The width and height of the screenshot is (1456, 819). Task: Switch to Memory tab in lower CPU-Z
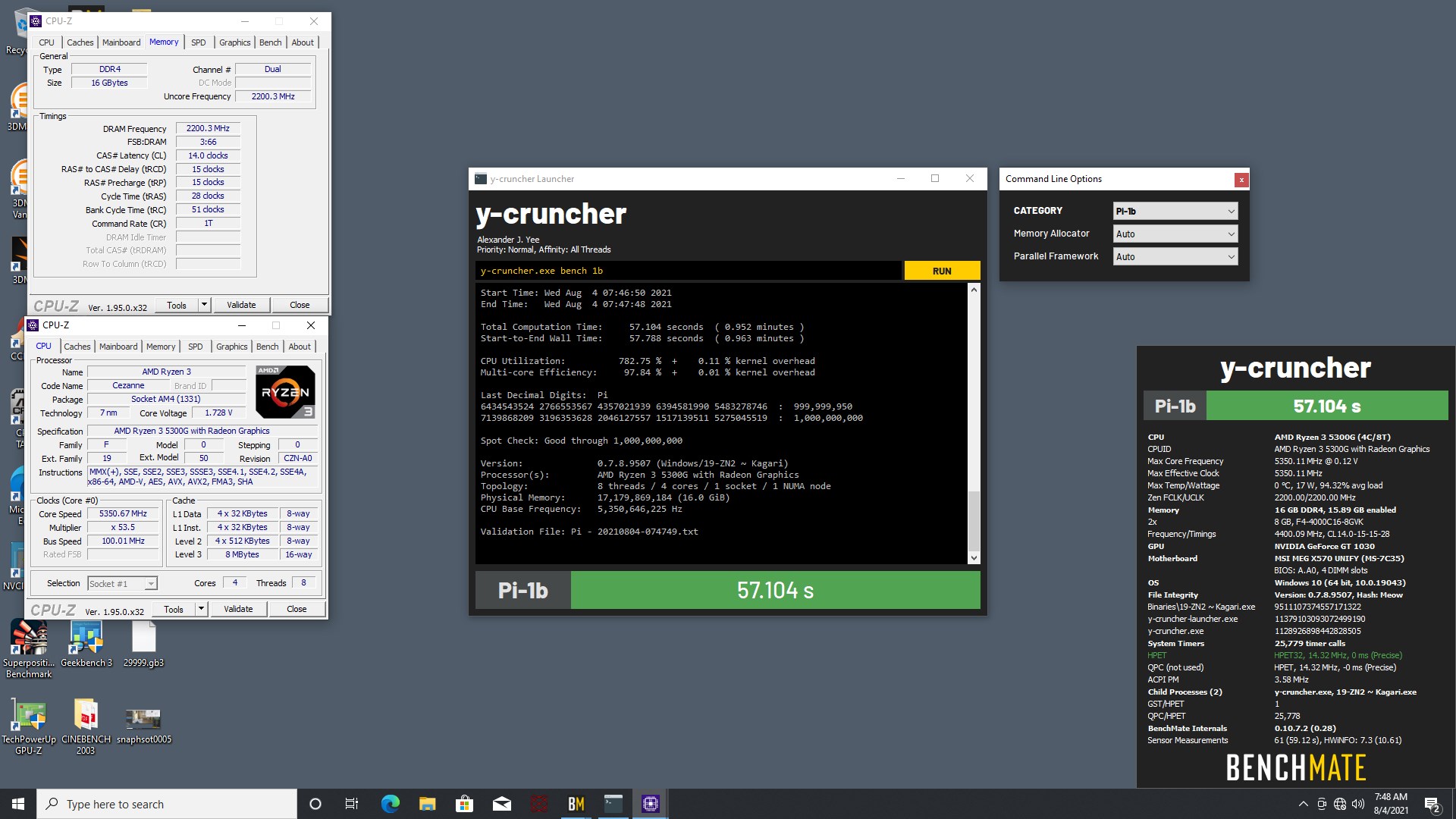(x=161, y=347)
